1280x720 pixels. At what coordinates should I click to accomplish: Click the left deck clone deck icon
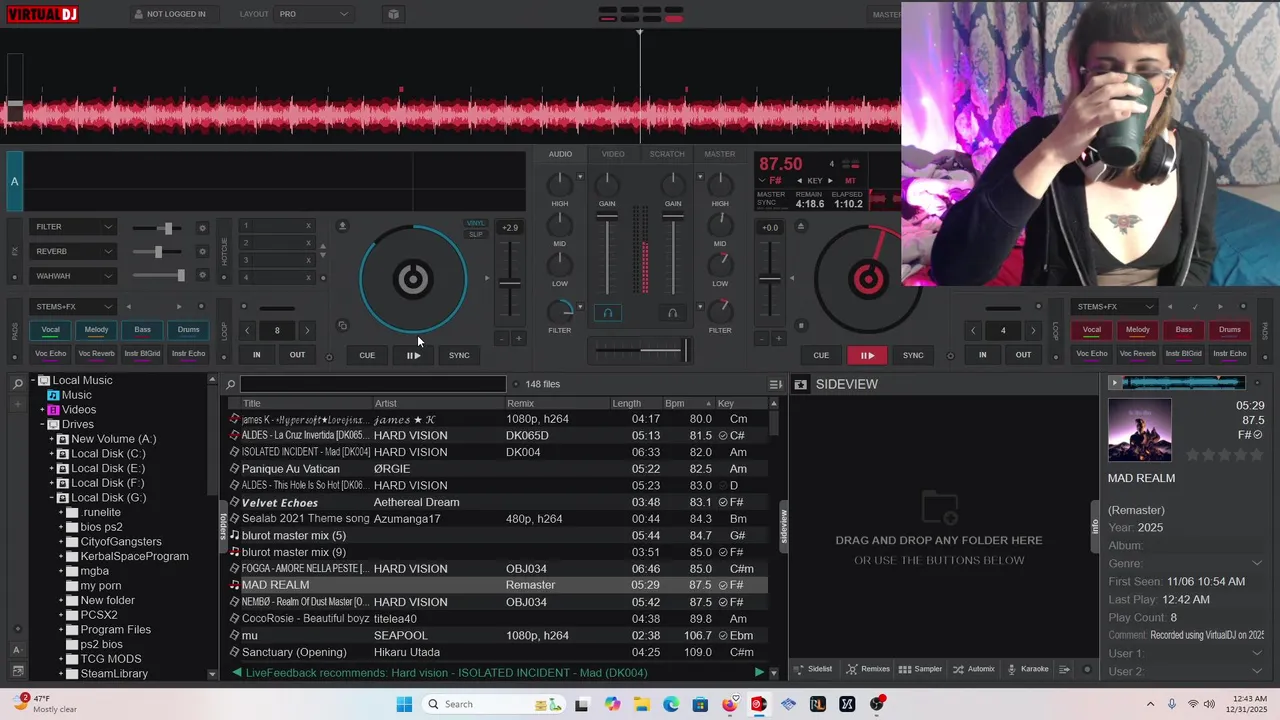coord(342,325)
